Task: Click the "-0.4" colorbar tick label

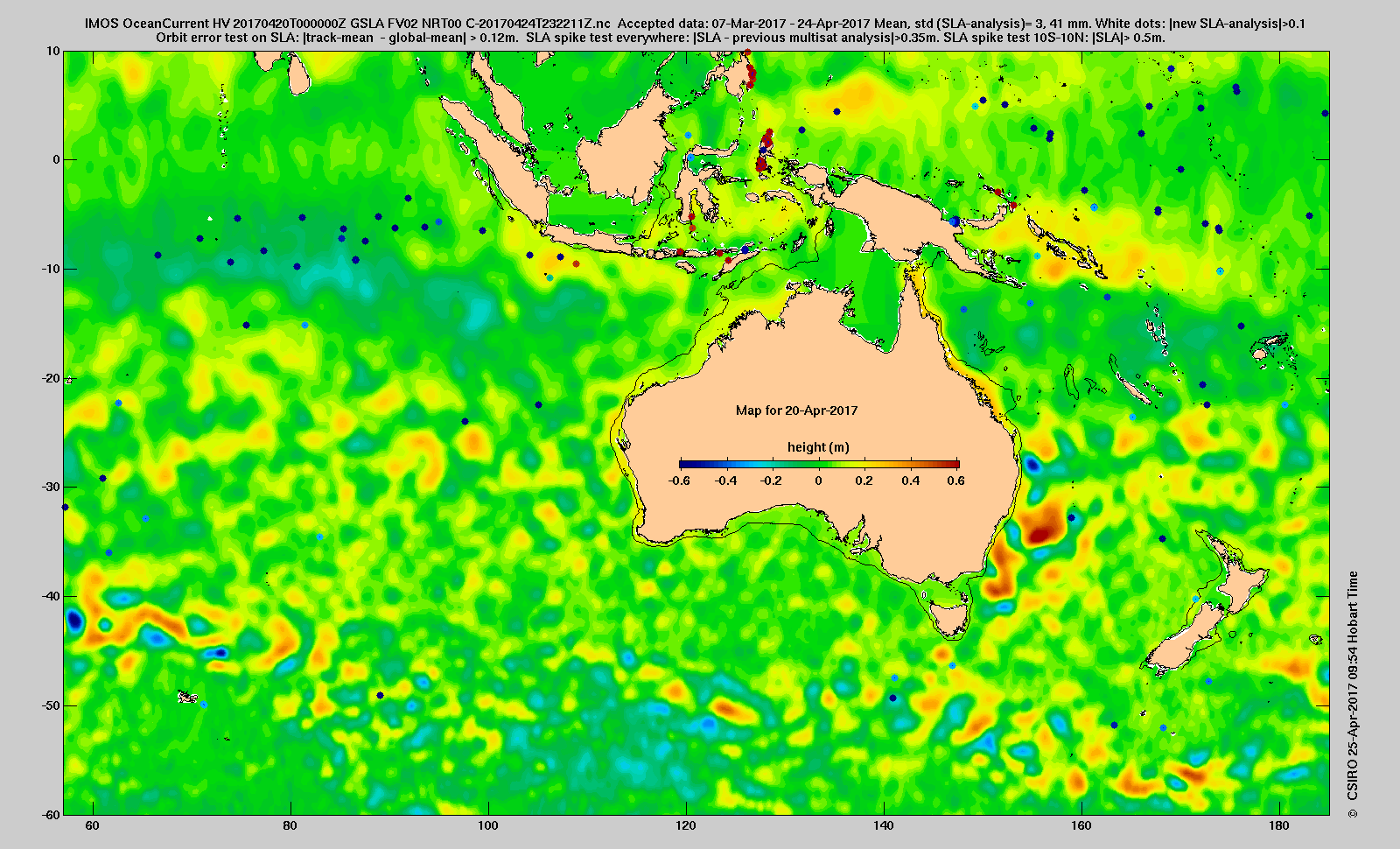Action: tap(725, 481)
